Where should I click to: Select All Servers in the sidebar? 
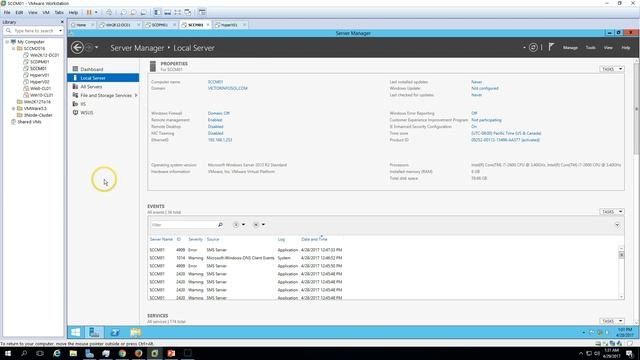91,87
